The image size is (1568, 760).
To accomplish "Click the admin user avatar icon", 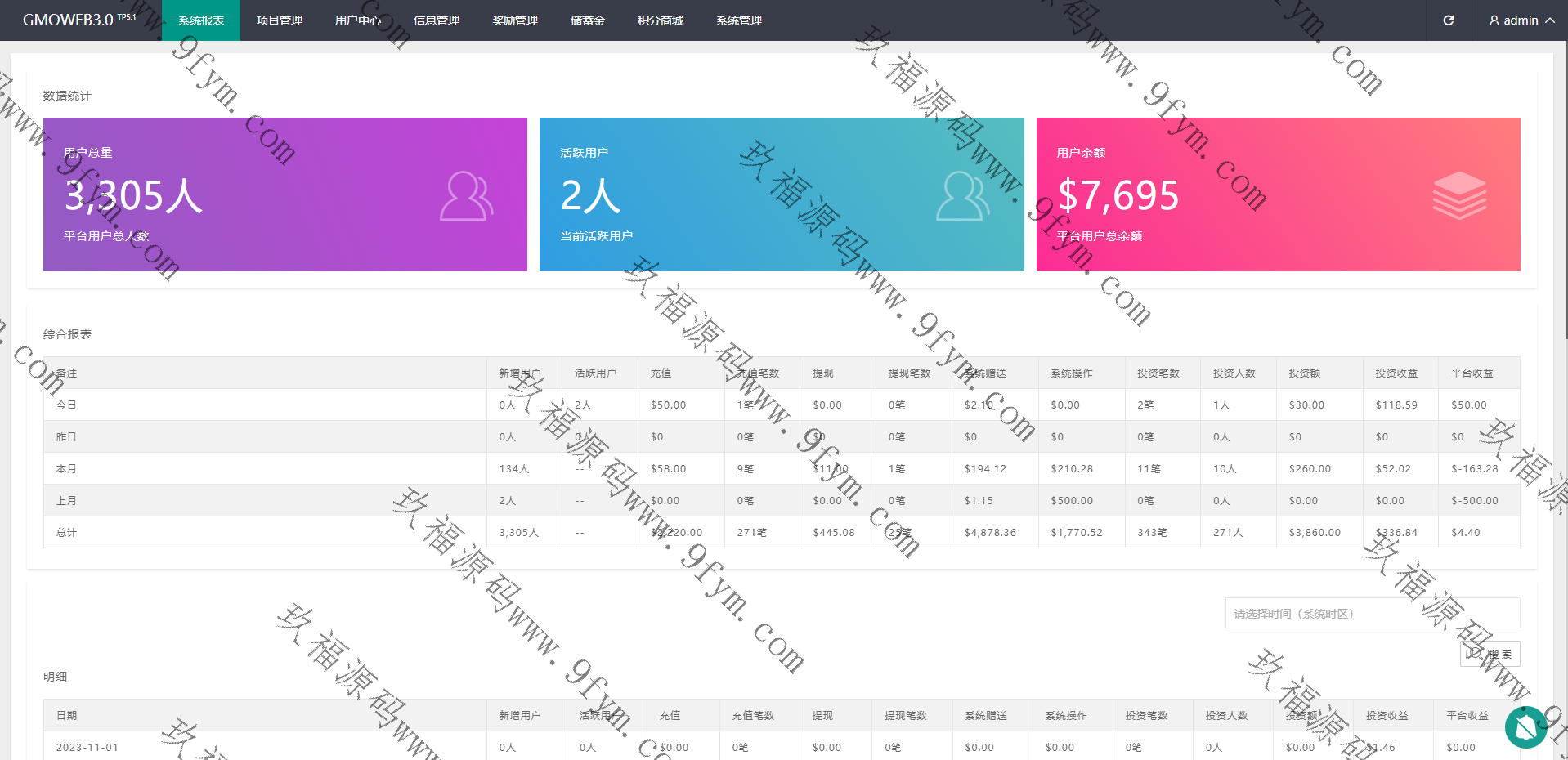I will (1494, 20).
